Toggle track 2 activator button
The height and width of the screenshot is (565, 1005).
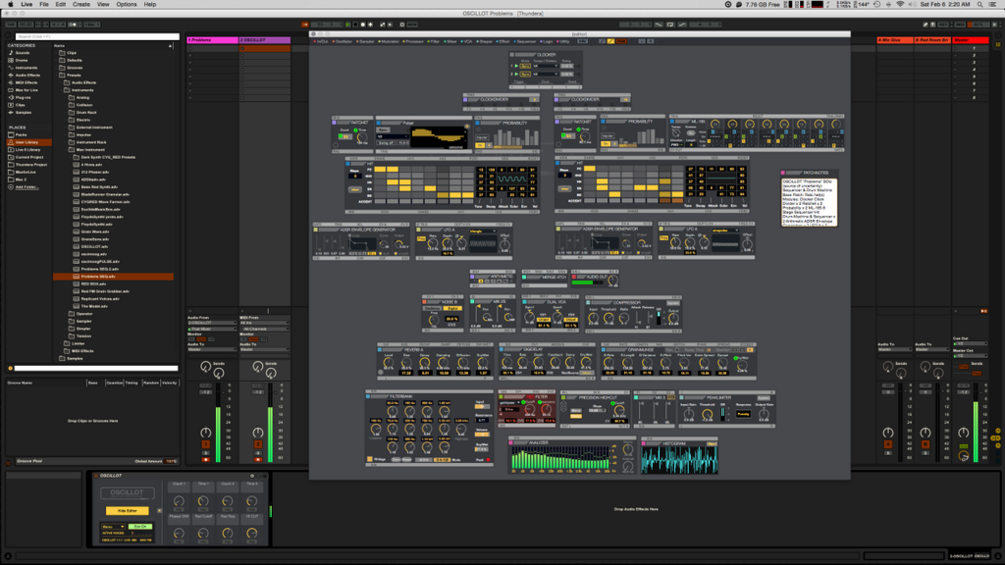[x=258, y=444]
